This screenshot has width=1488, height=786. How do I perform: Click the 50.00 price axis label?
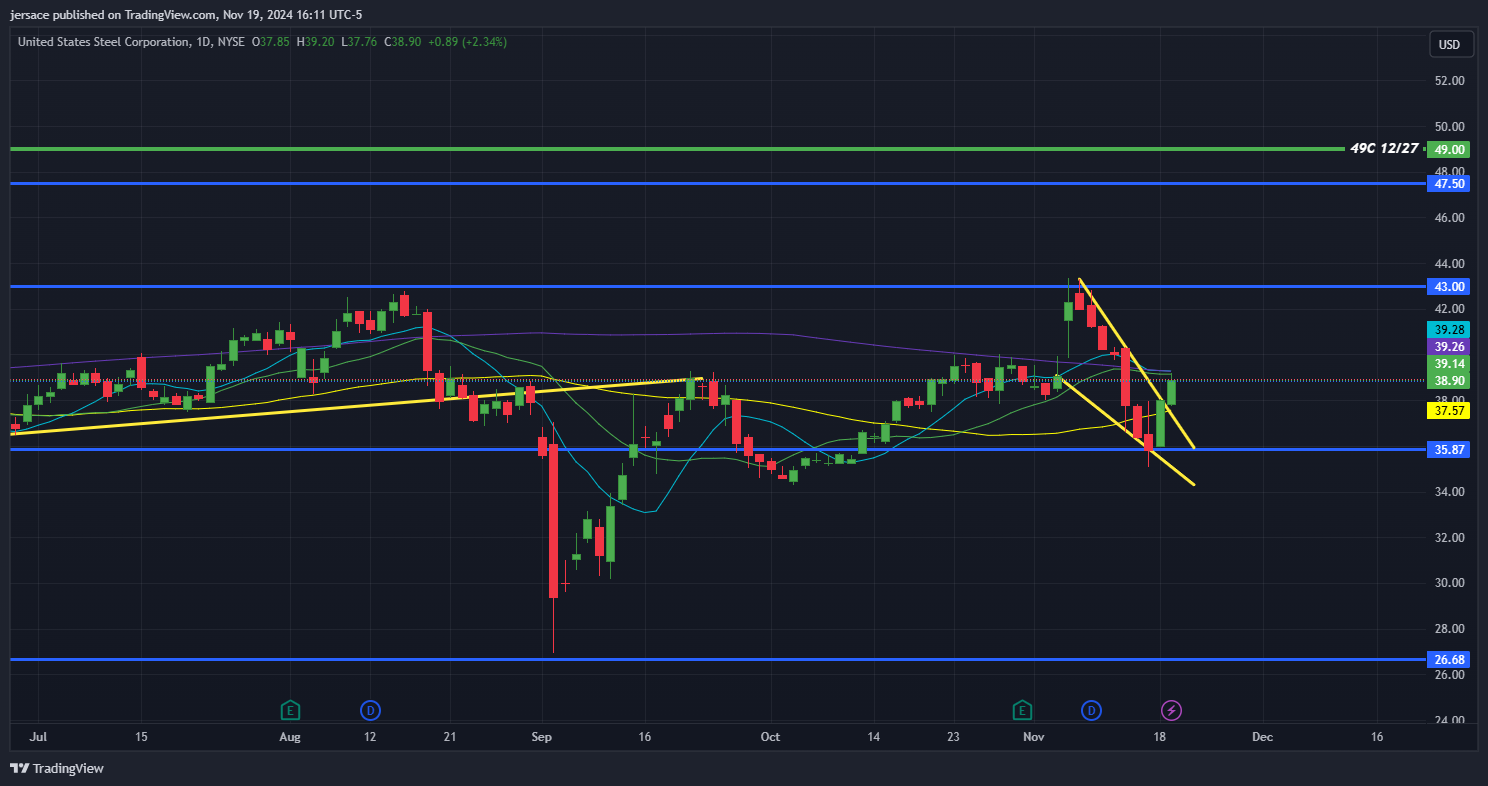tap(1450, 127)
